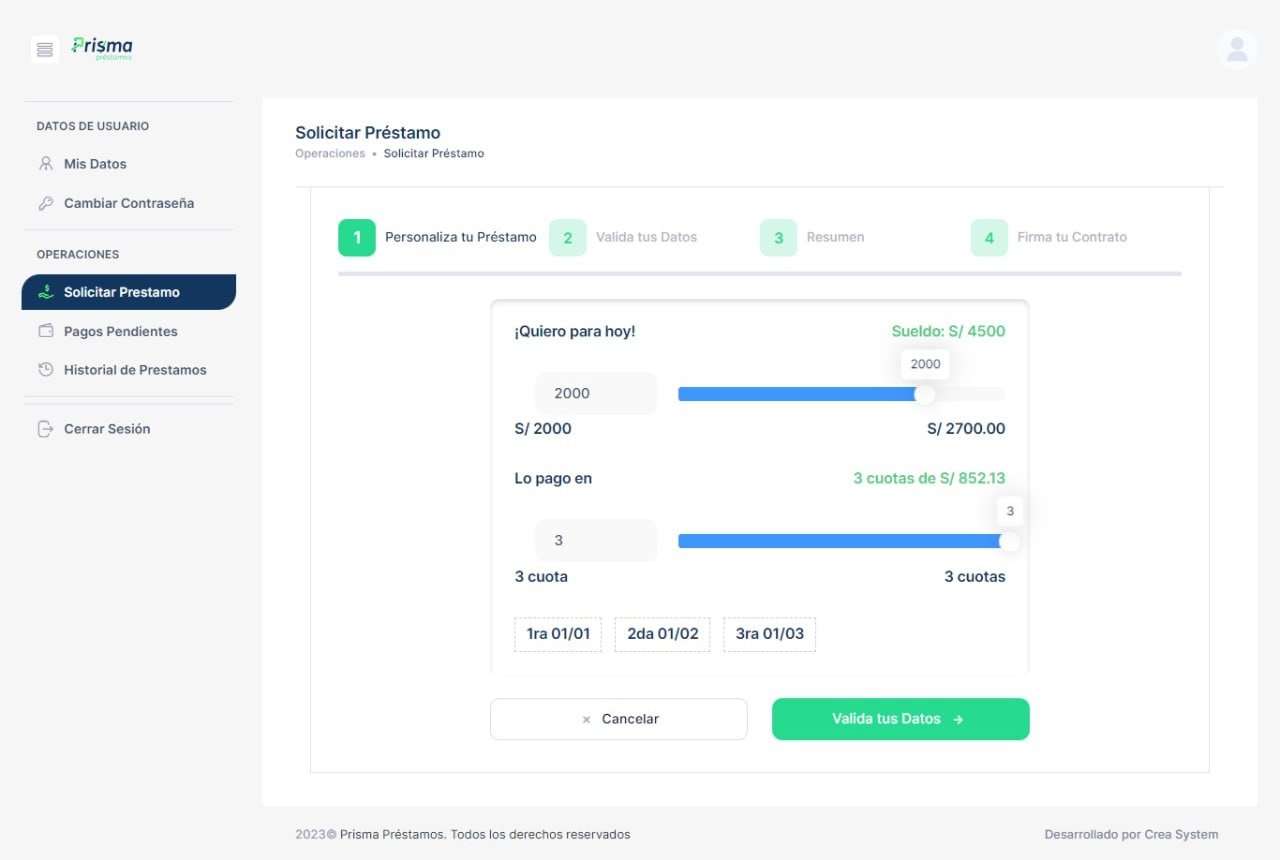The image size is (1280, 860).
Task: Open the user profile avatar
Action: (1237, 49)
